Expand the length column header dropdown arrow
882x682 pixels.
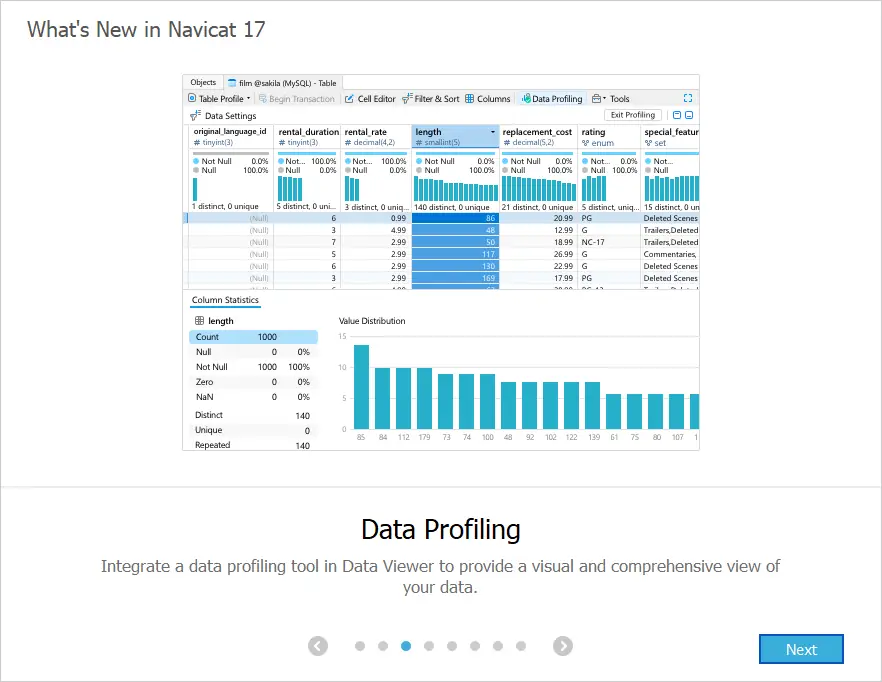coord(493,132)
